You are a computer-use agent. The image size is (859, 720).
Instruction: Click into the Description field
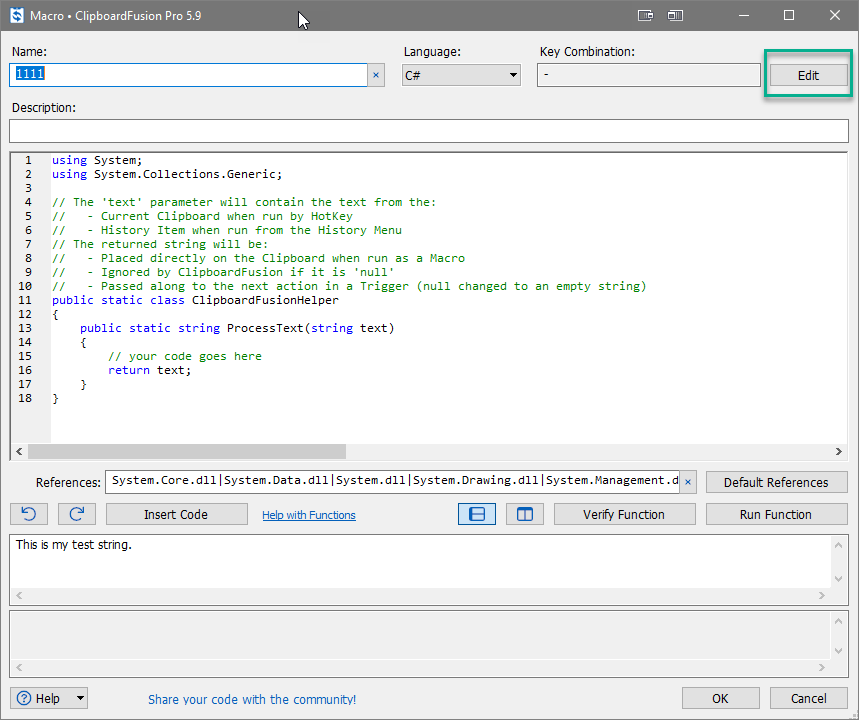click(x=429, y=131)
